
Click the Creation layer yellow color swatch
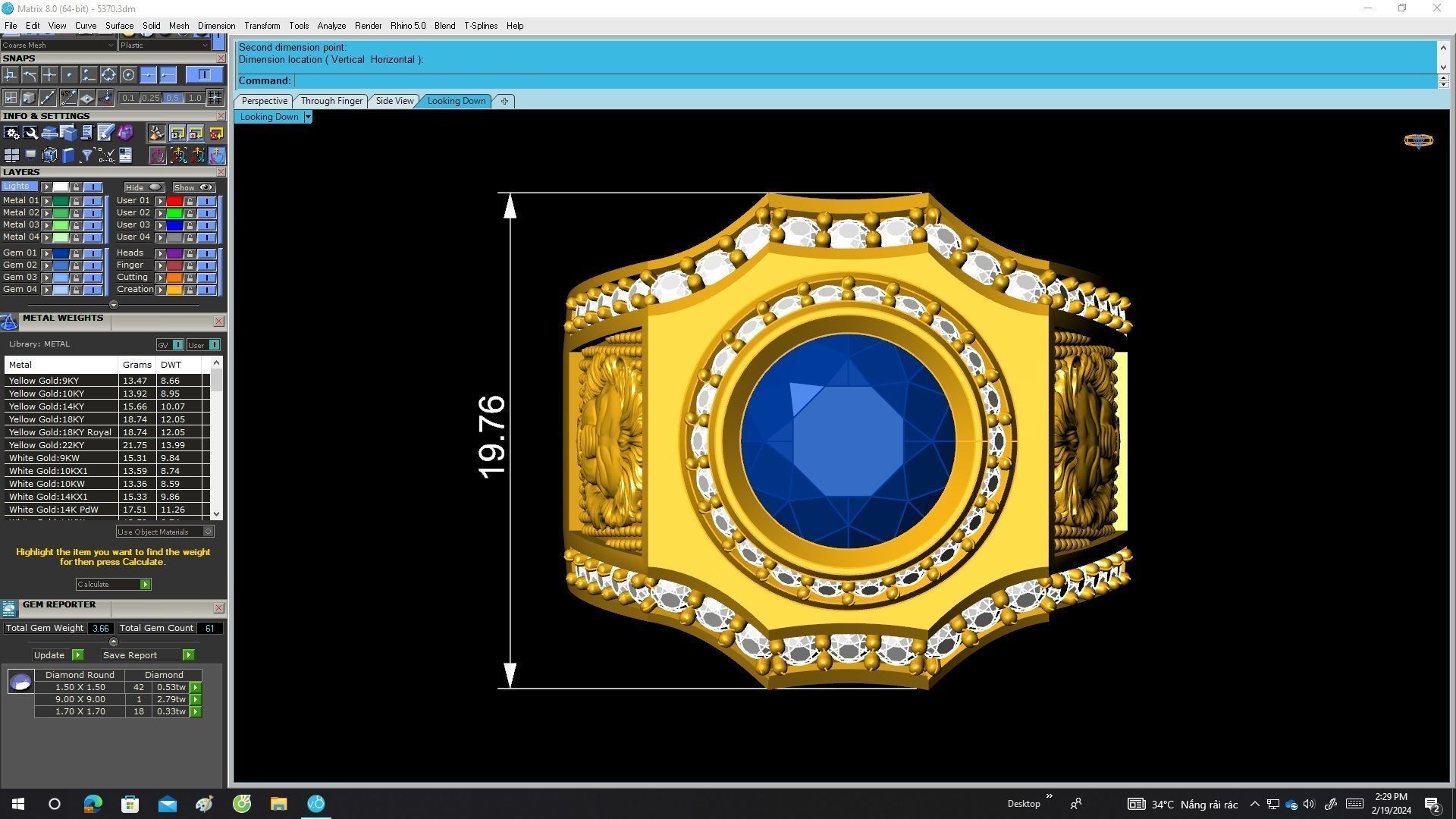(174, 290)
